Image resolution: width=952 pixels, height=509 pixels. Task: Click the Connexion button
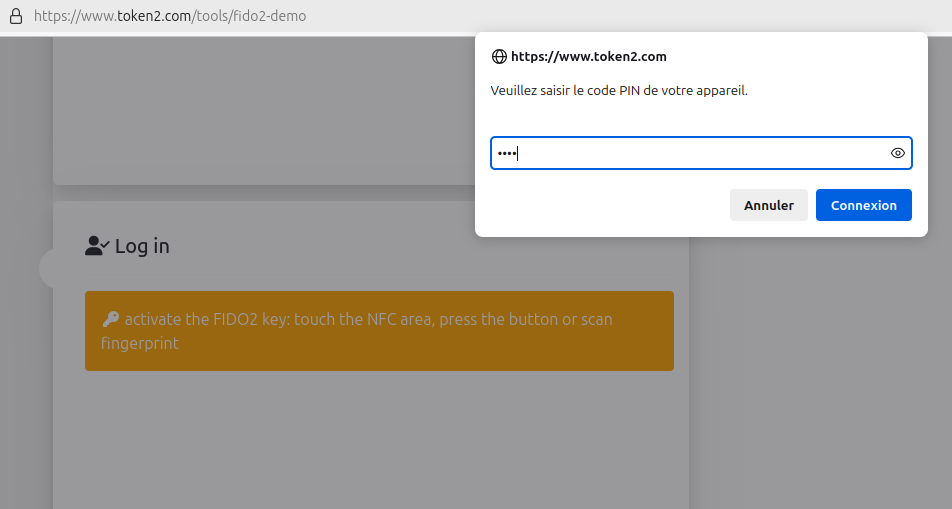(863, 205)
